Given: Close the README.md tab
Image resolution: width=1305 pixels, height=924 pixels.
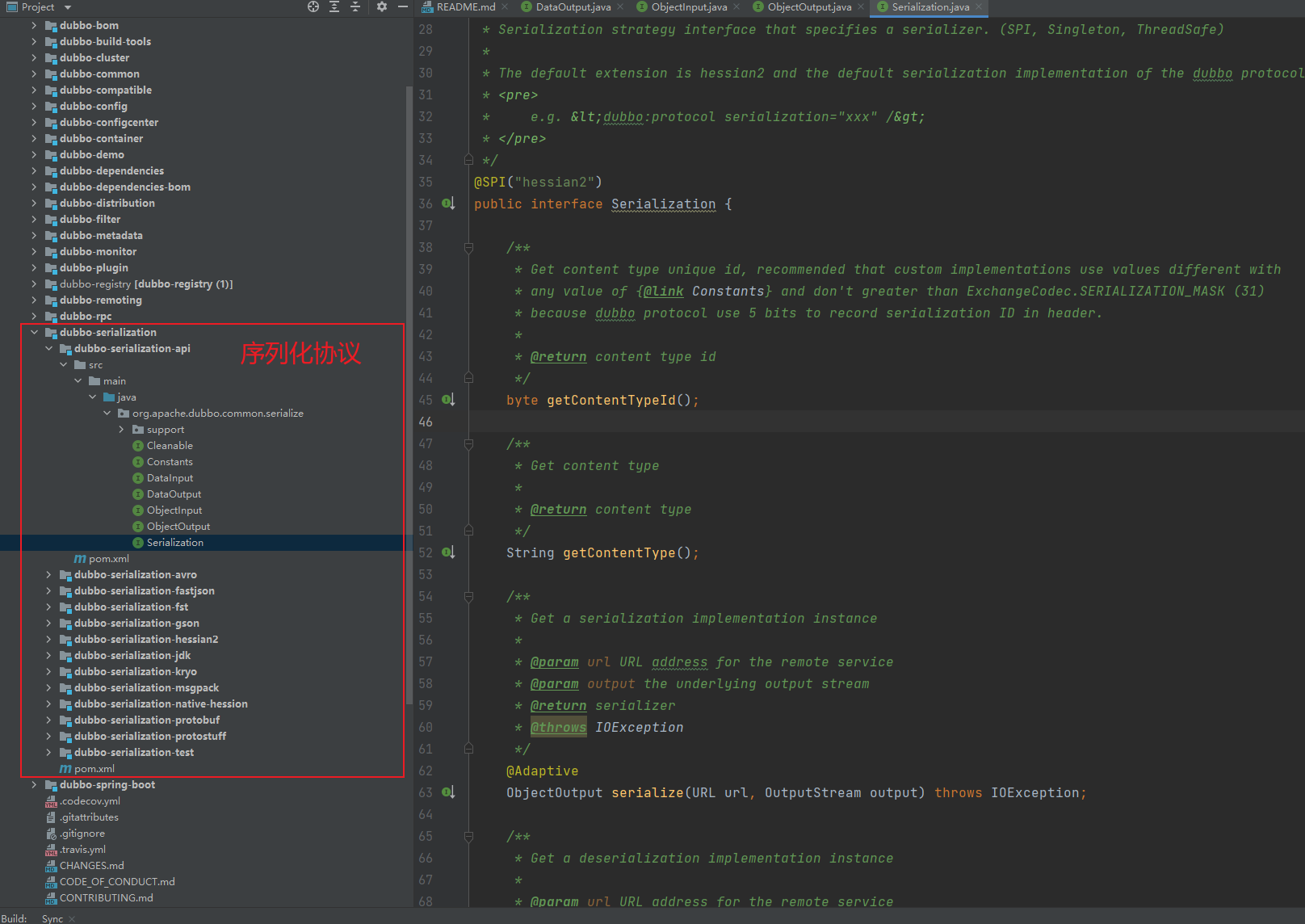Looking at the screenshot, I should coord(505,7).
